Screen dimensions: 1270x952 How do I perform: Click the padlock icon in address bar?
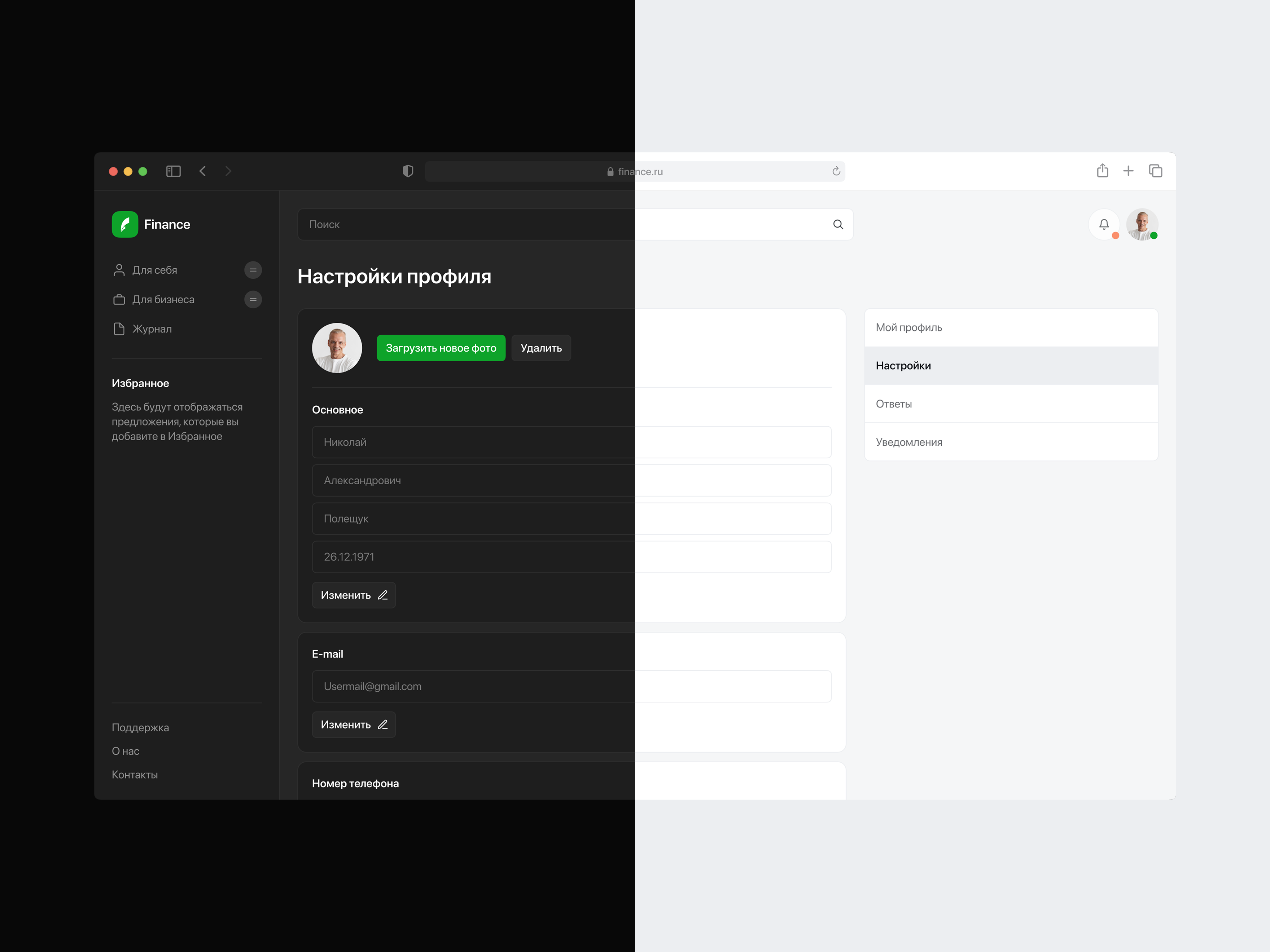[x=610, y=172]
